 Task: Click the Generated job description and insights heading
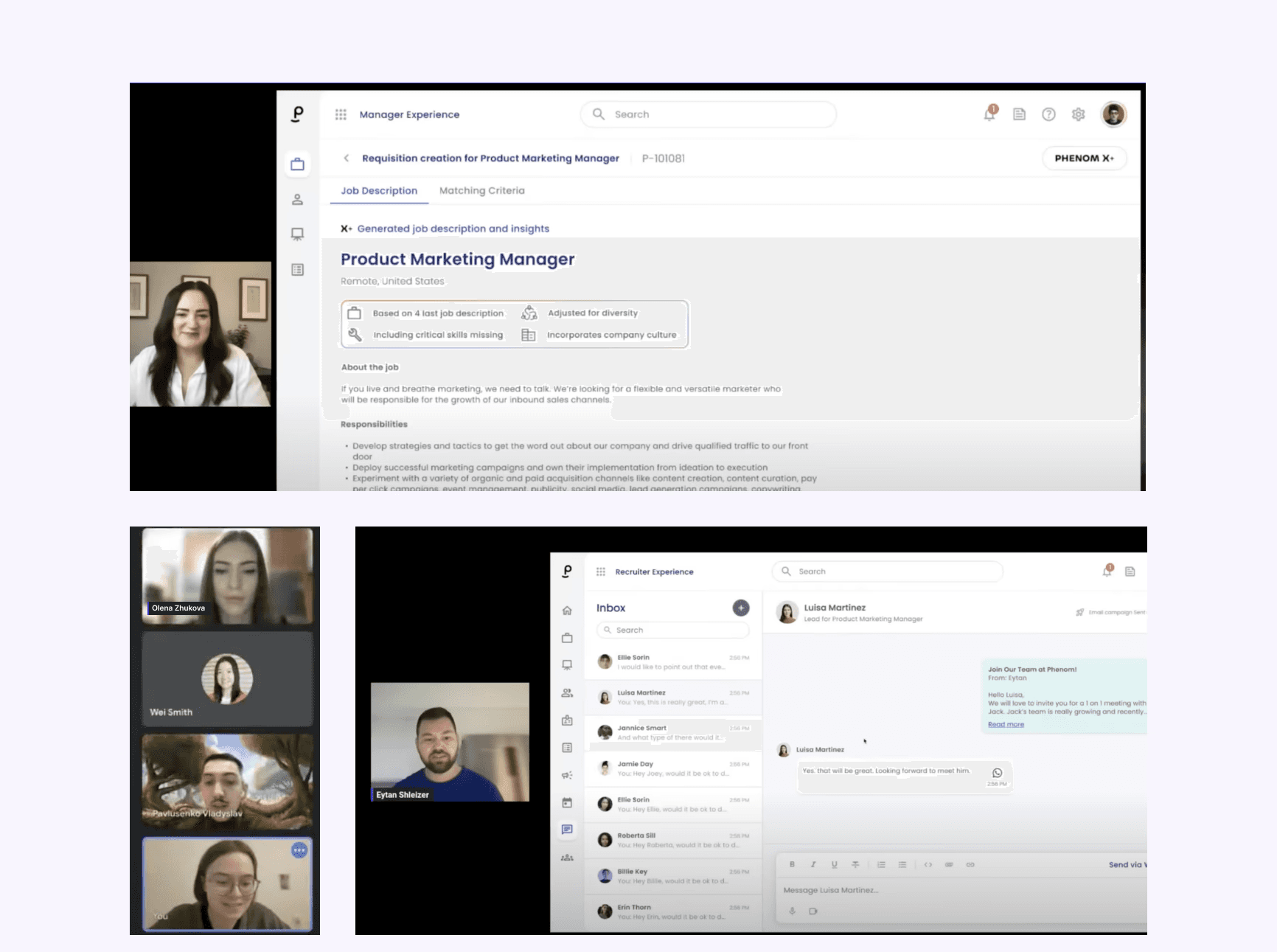(453, 229)
